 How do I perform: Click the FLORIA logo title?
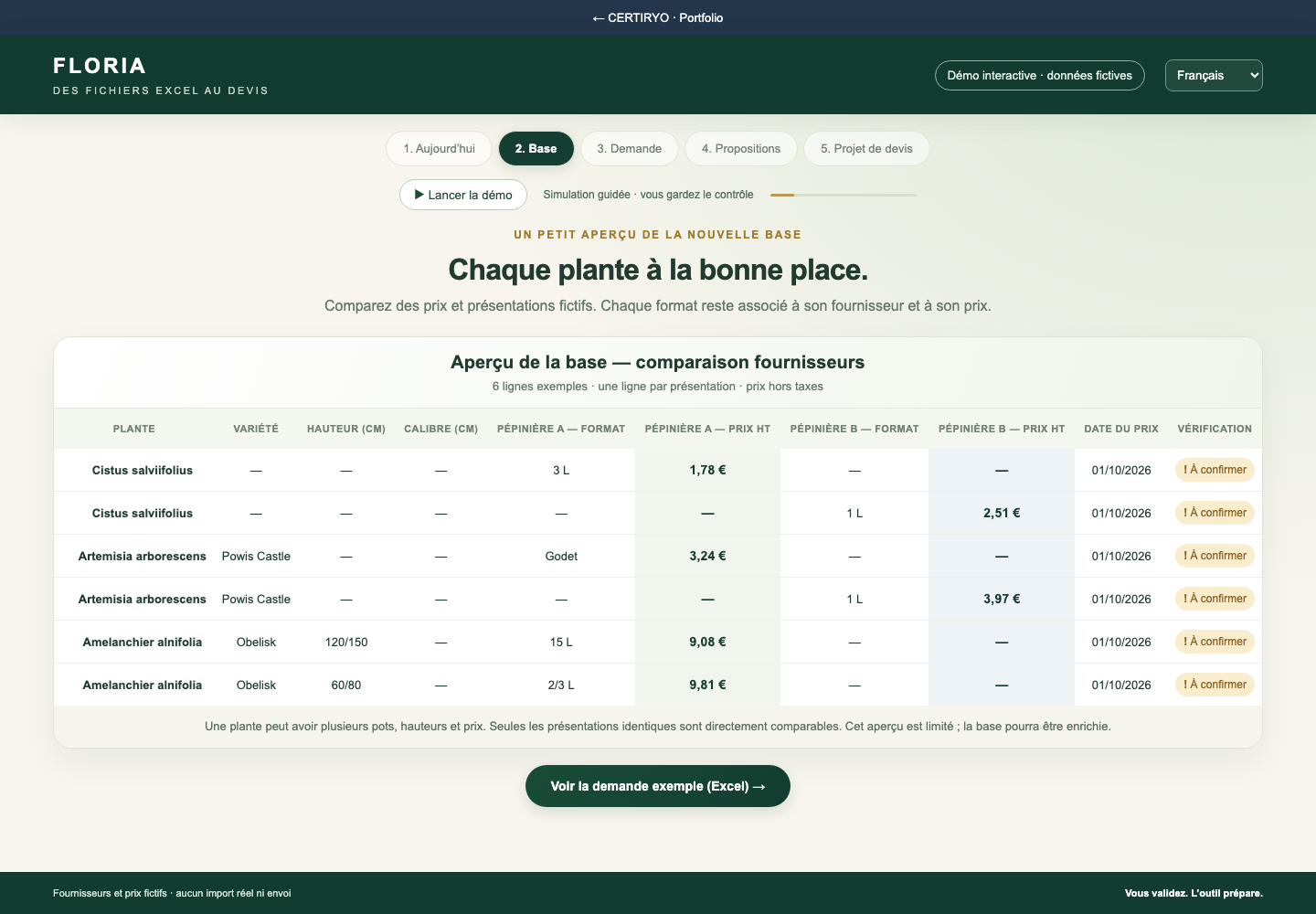point(100,66)
